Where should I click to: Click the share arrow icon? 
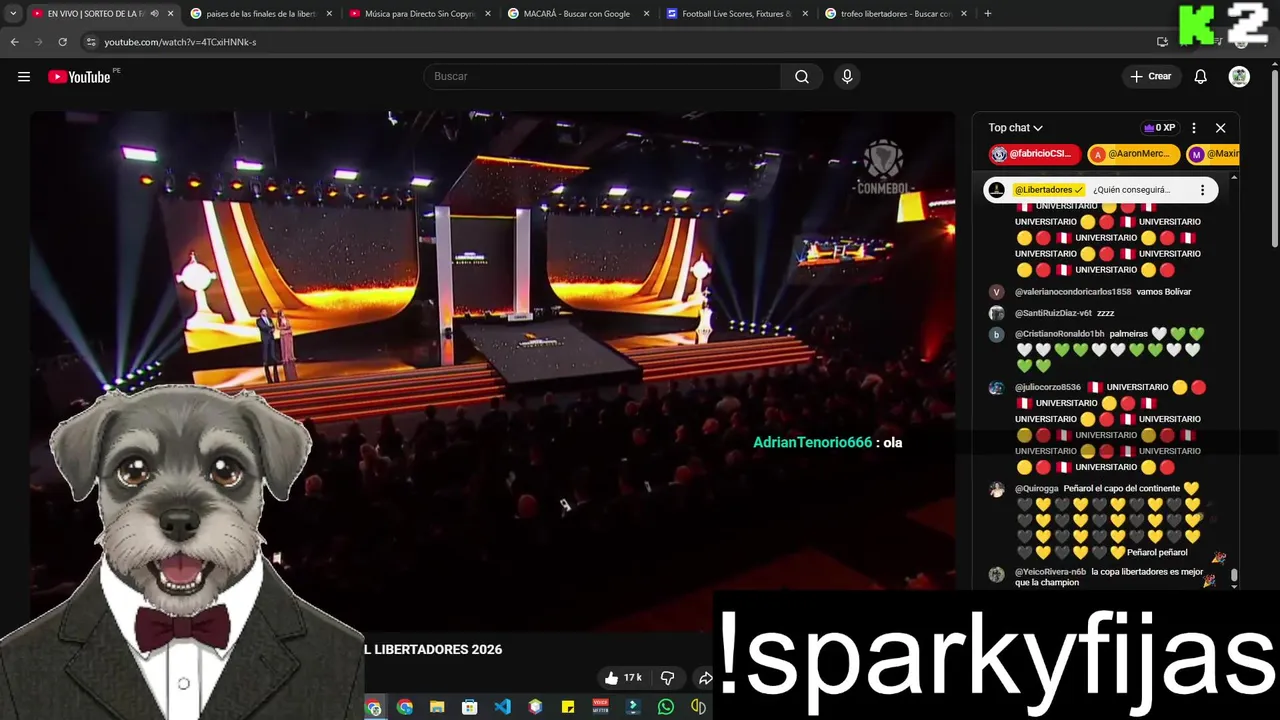(704, 678)
